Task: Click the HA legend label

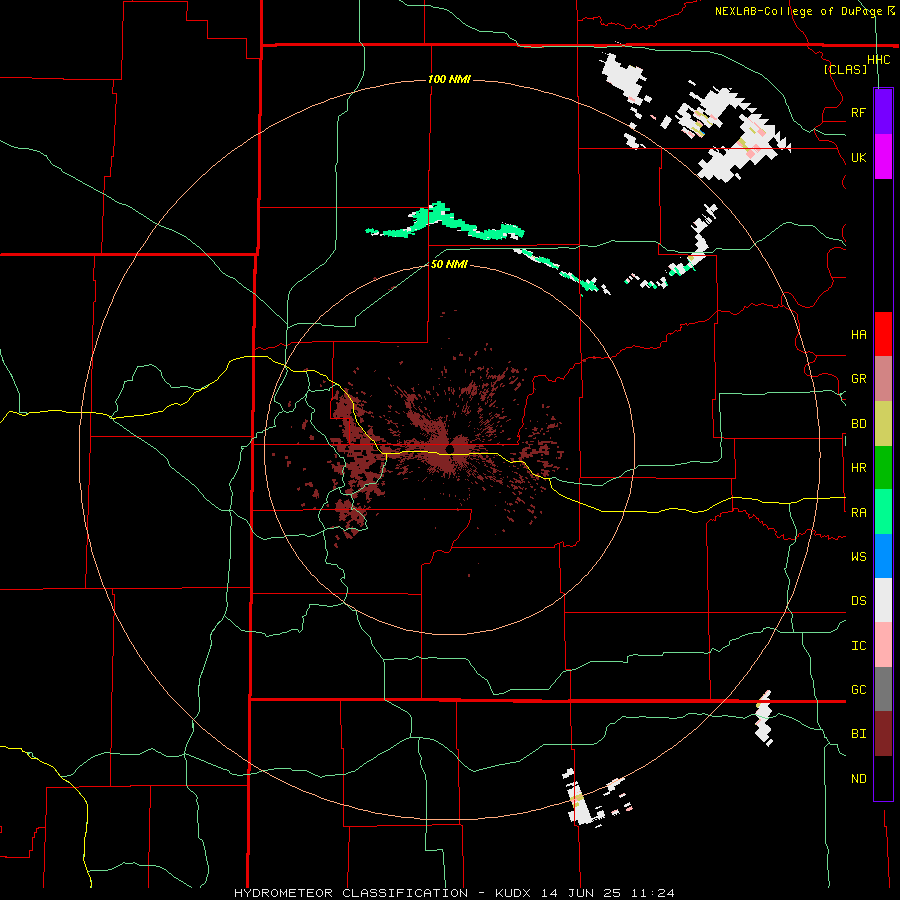Action: coord(858,334)
